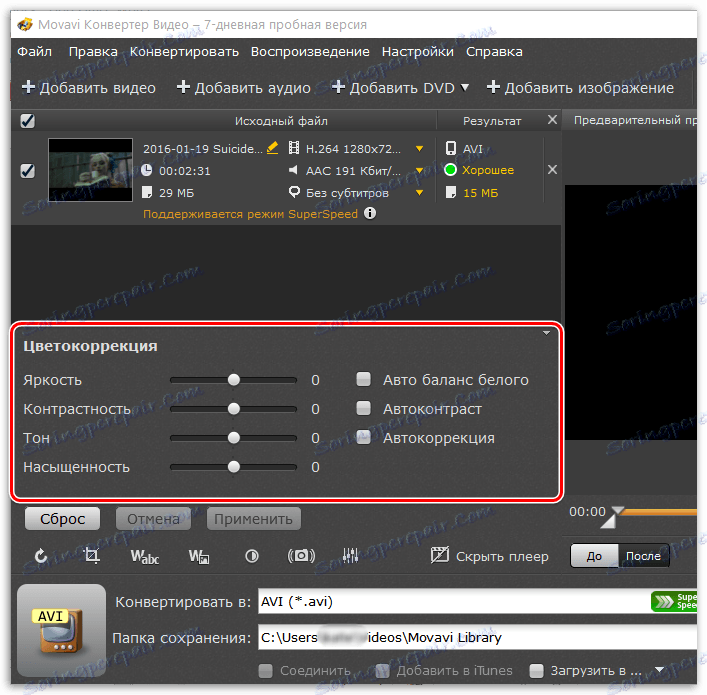Click the Насыщенность slider handle
Image resolution: width=707 pixels, height=695 pixels.
tap(234, 466)
